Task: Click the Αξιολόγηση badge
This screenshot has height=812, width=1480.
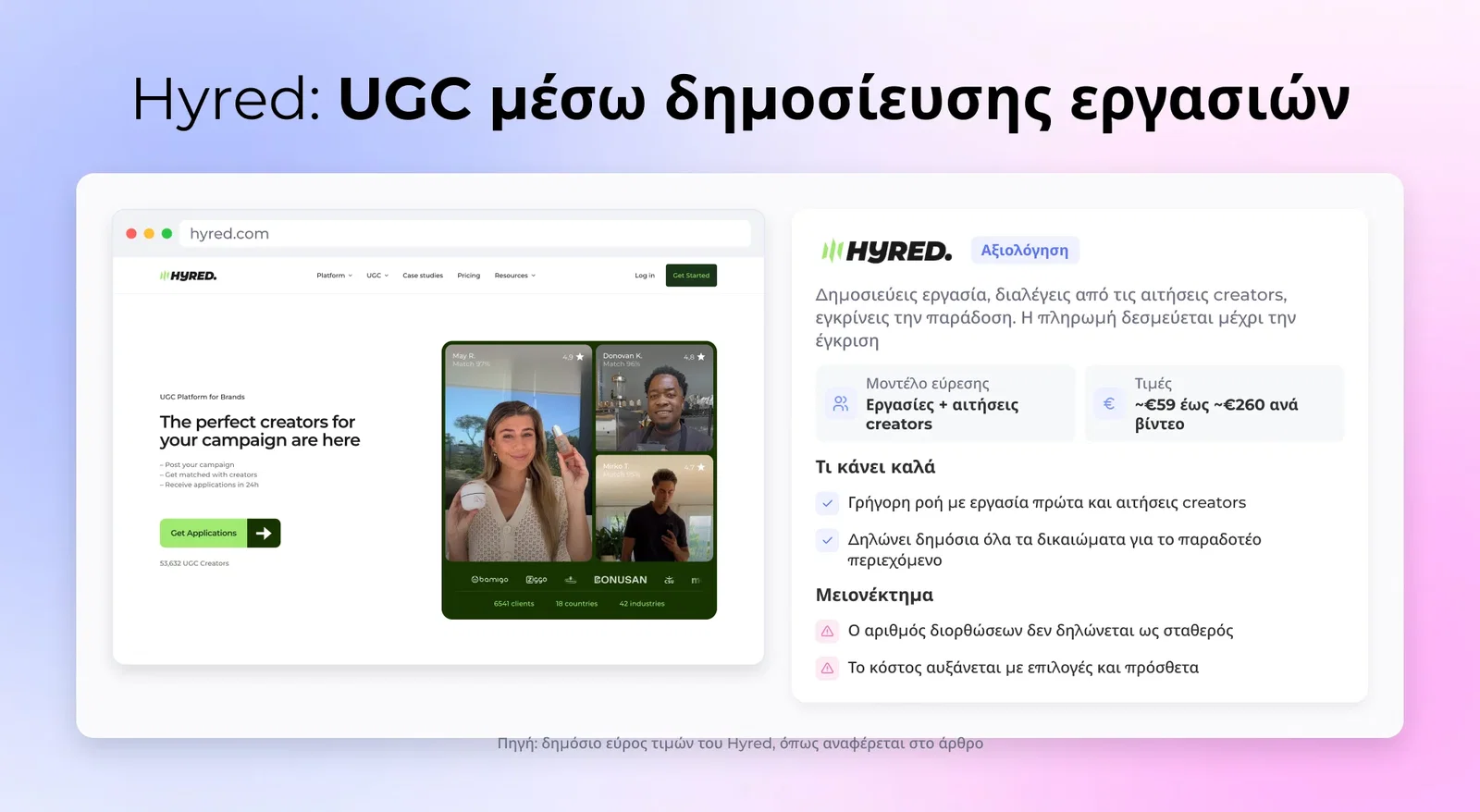Action: pos(1024,251)
